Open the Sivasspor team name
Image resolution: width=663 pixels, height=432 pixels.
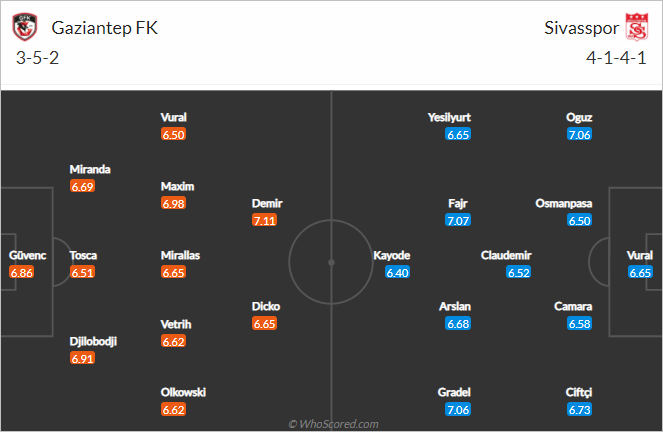click(x=581, y=28)
